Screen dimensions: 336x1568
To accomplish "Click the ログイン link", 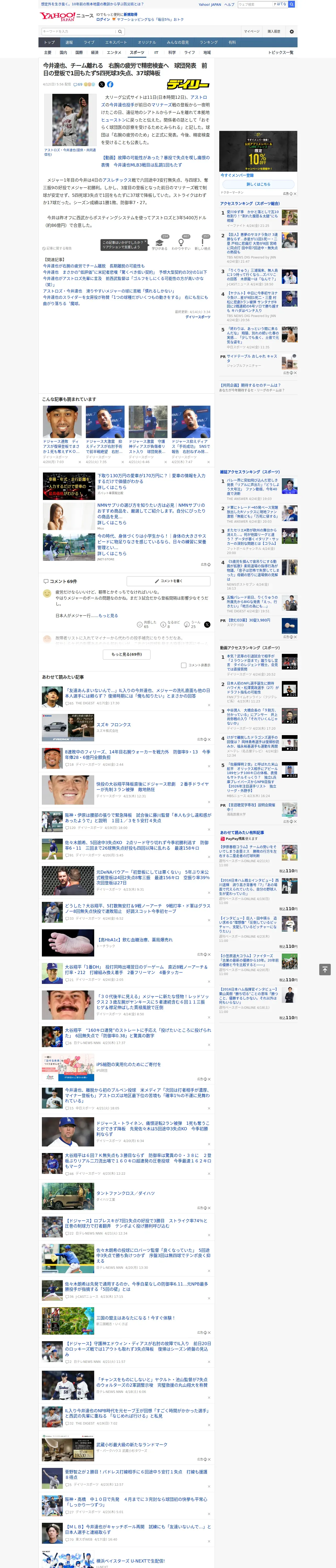I will pyautogui.click(x=103, y=20).
